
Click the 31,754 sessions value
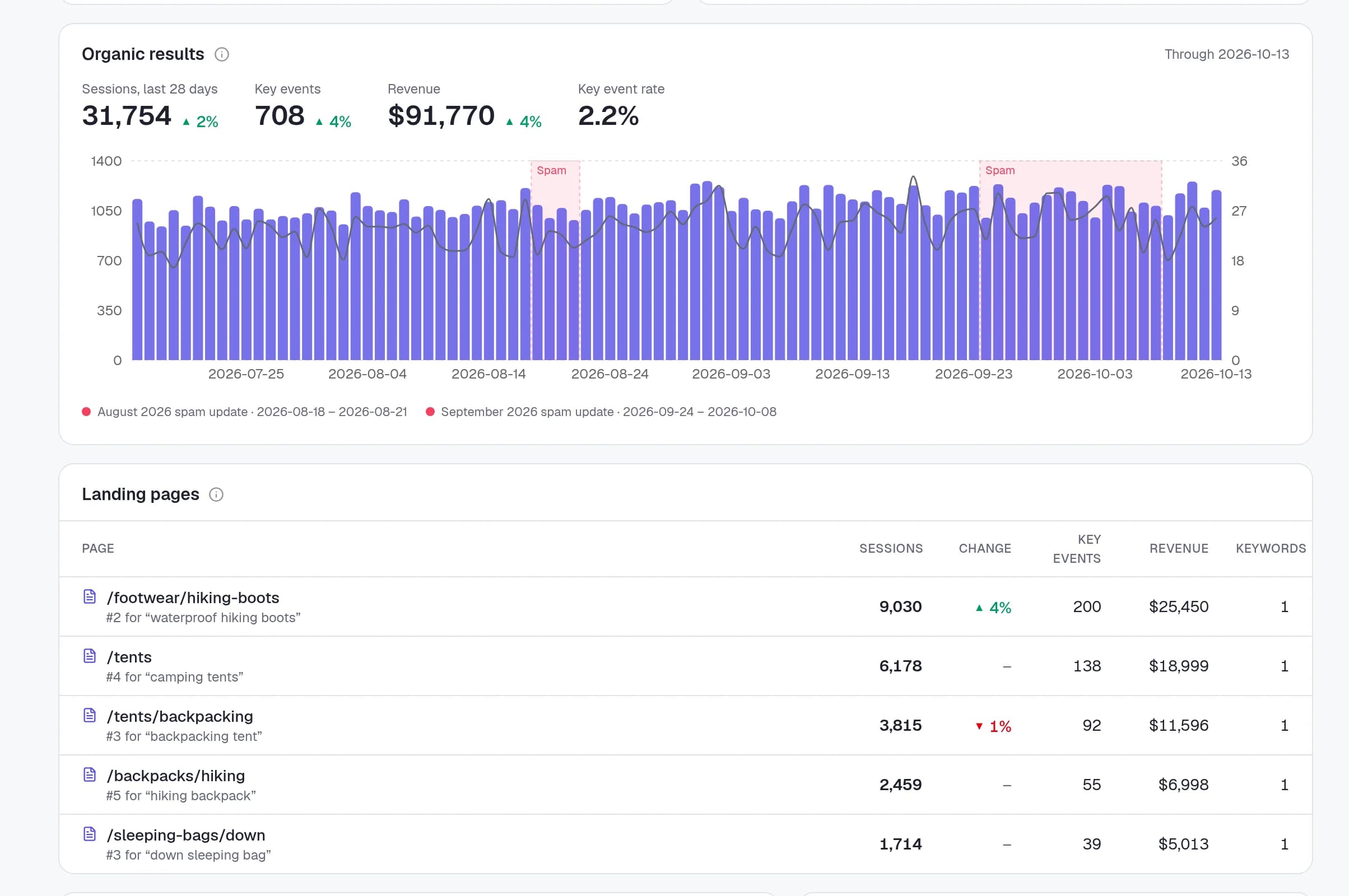pos(126,116)
